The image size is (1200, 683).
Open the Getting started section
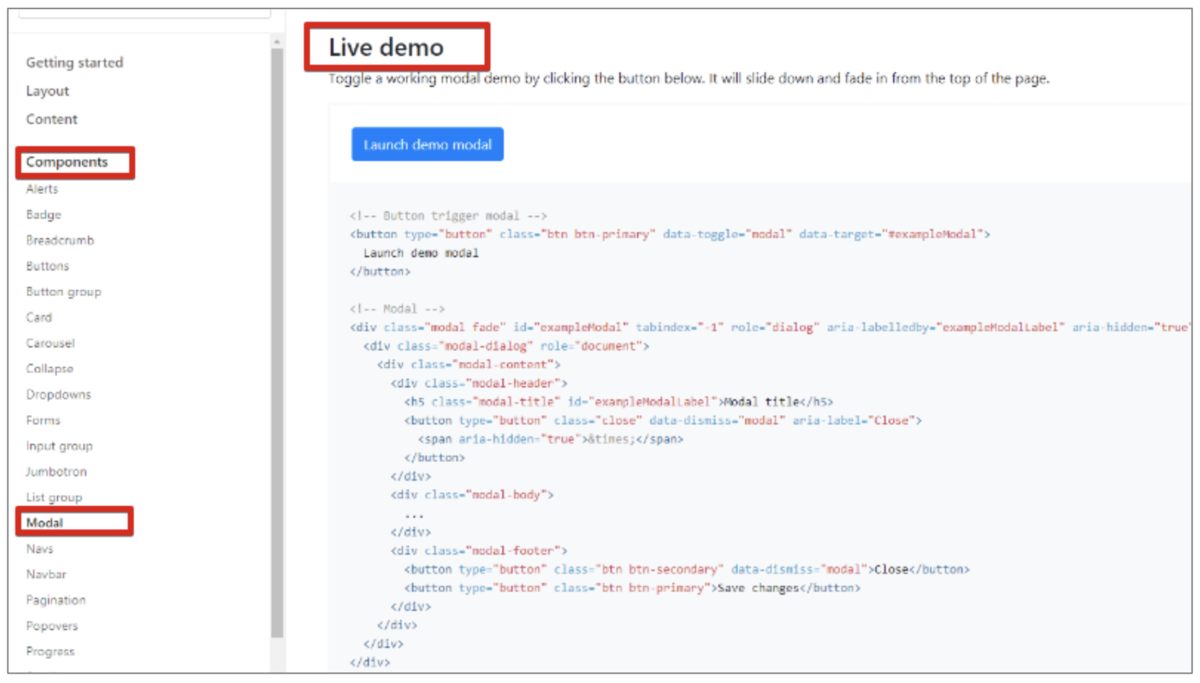pos(75,62)
